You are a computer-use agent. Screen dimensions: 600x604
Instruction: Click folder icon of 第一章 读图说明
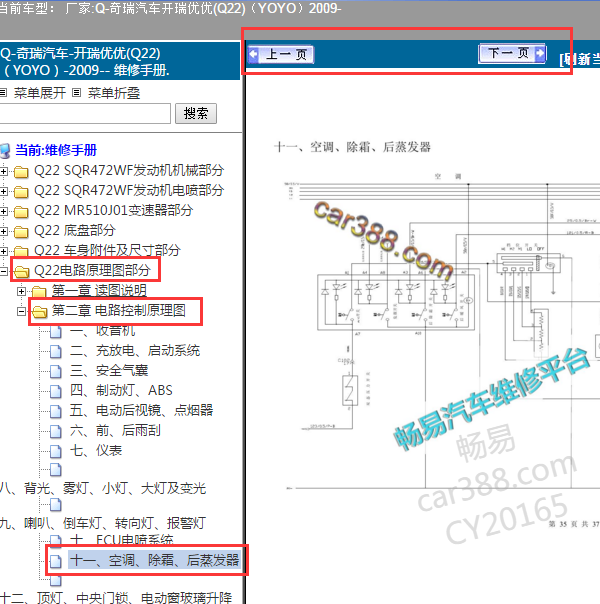pos(39,292)
